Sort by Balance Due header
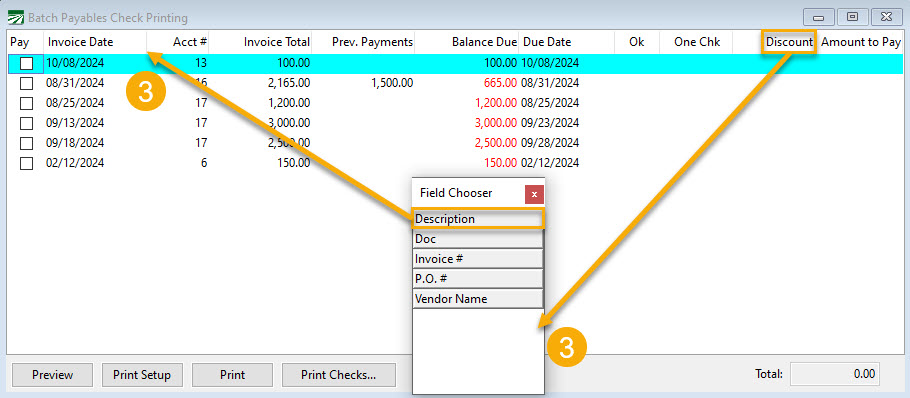Image resolution: width=910 pixels, height=398 pixels. [x=467, y=42]
